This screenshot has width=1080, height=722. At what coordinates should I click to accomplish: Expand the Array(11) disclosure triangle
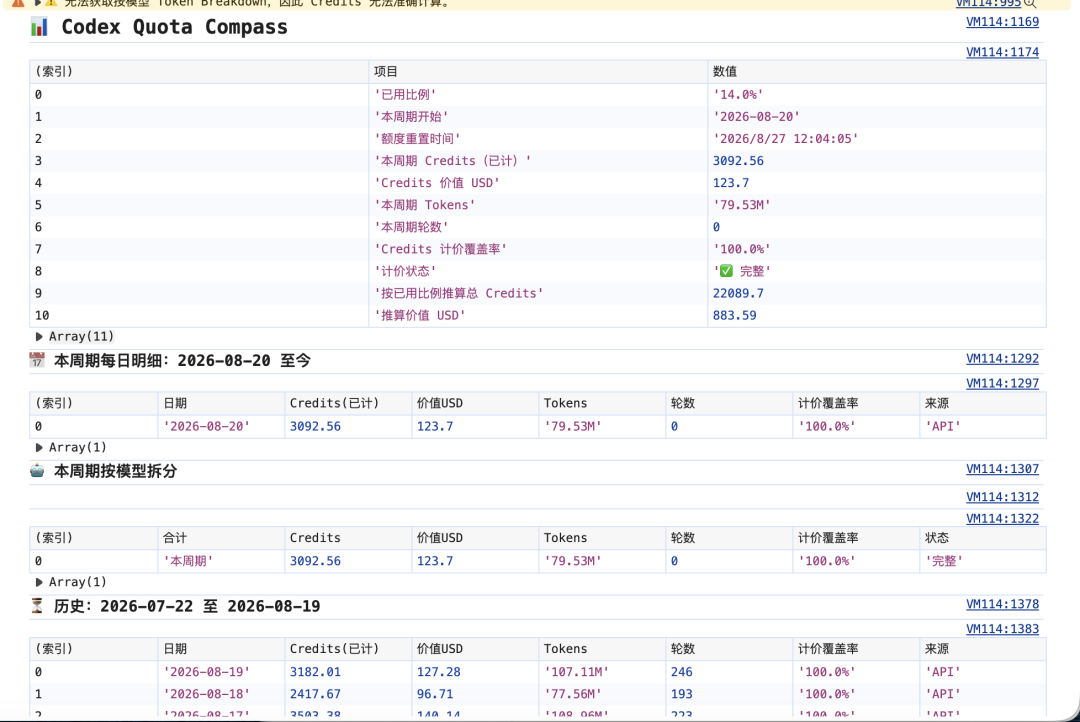point(39,337)
